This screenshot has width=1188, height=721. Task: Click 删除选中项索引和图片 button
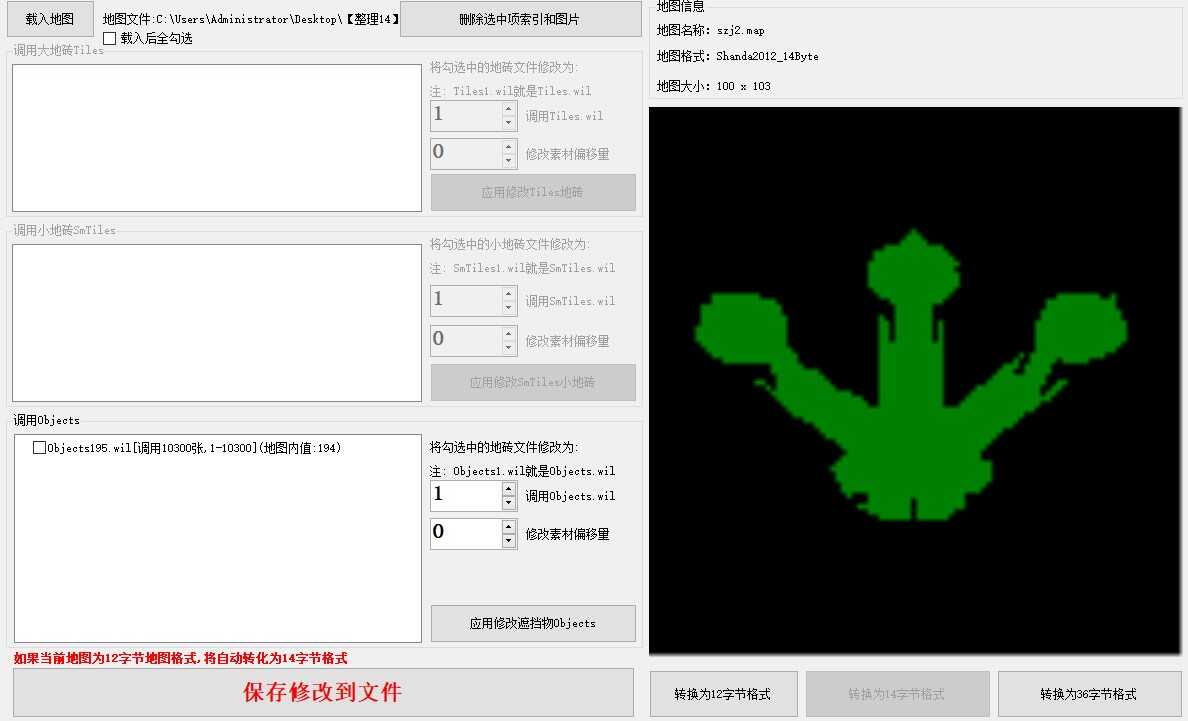coord(520,19)
